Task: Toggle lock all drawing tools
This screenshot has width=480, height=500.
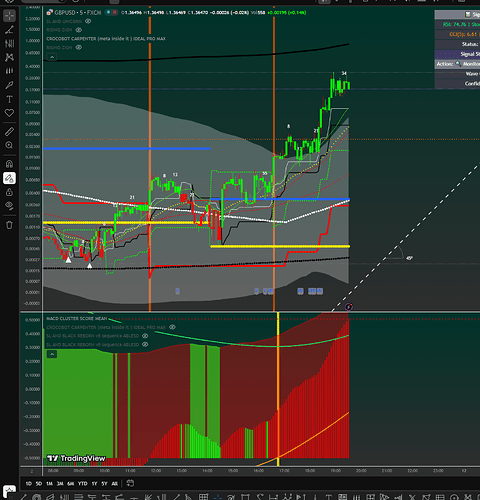Action: click(9, 192)
